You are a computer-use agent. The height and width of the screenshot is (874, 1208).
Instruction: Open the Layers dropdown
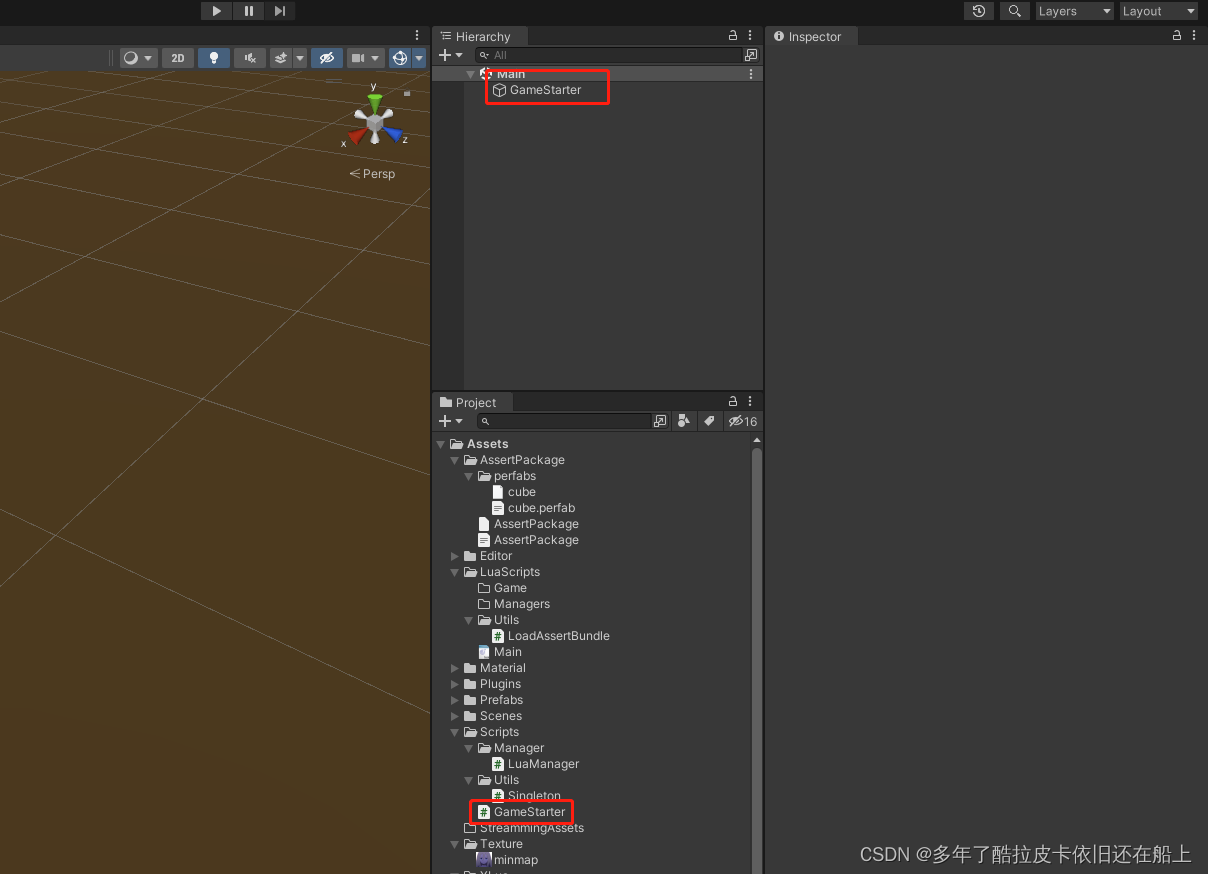coord(1073,11)
